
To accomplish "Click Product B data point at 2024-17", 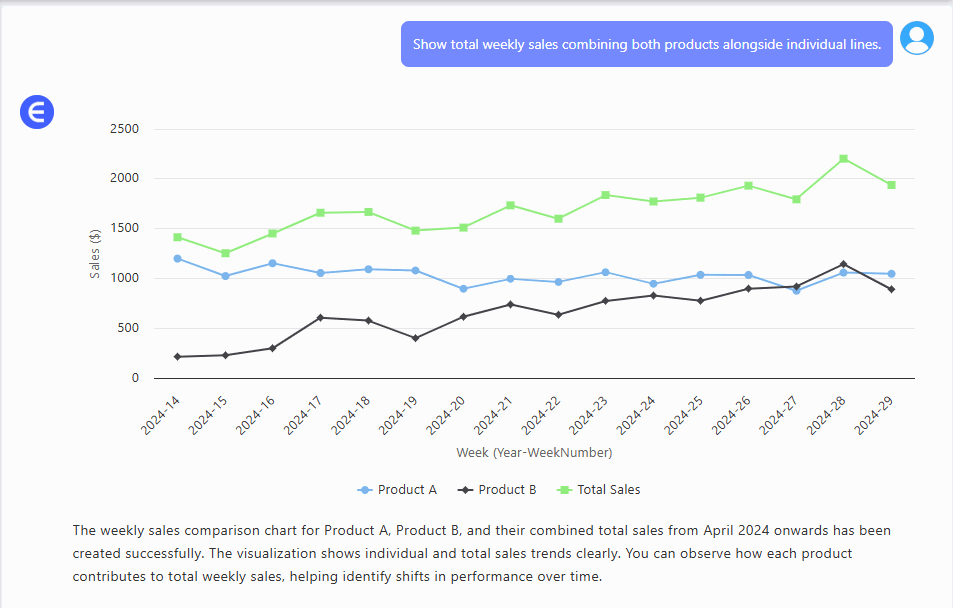I will pos(320,318).
